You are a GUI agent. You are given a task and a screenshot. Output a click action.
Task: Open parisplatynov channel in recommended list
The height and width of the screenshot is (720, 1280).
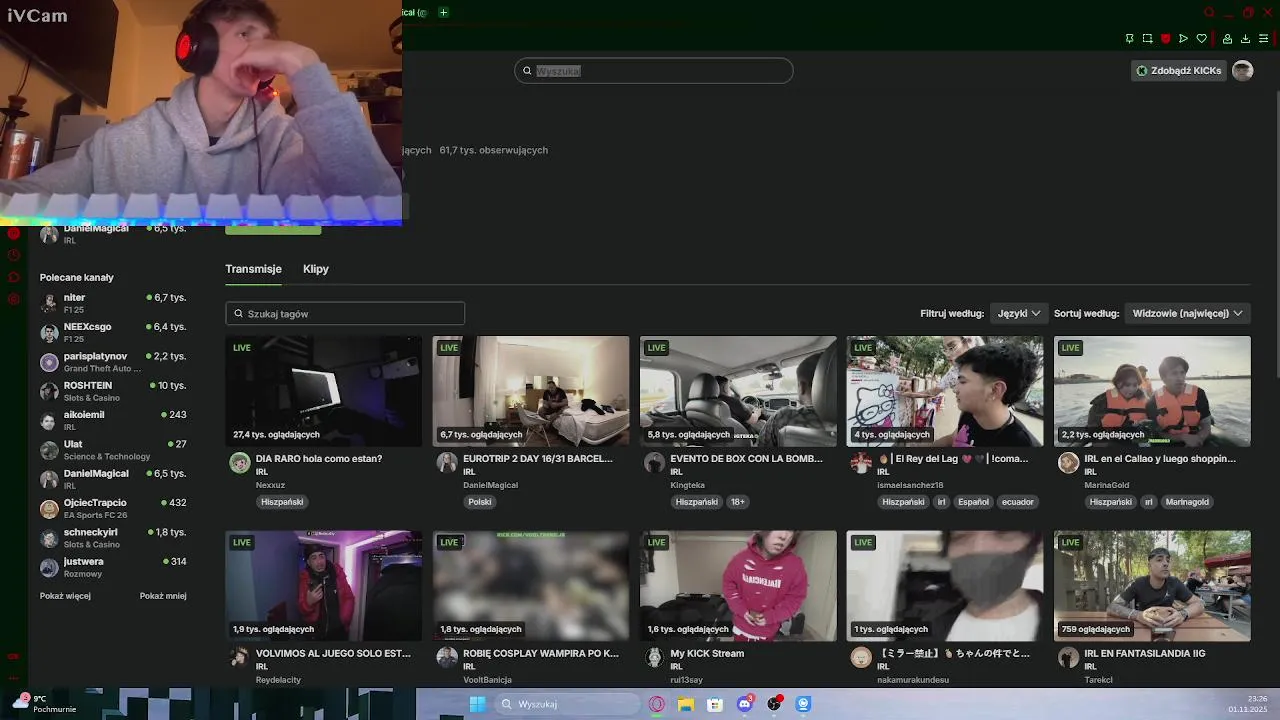click(x=113, y=362)
